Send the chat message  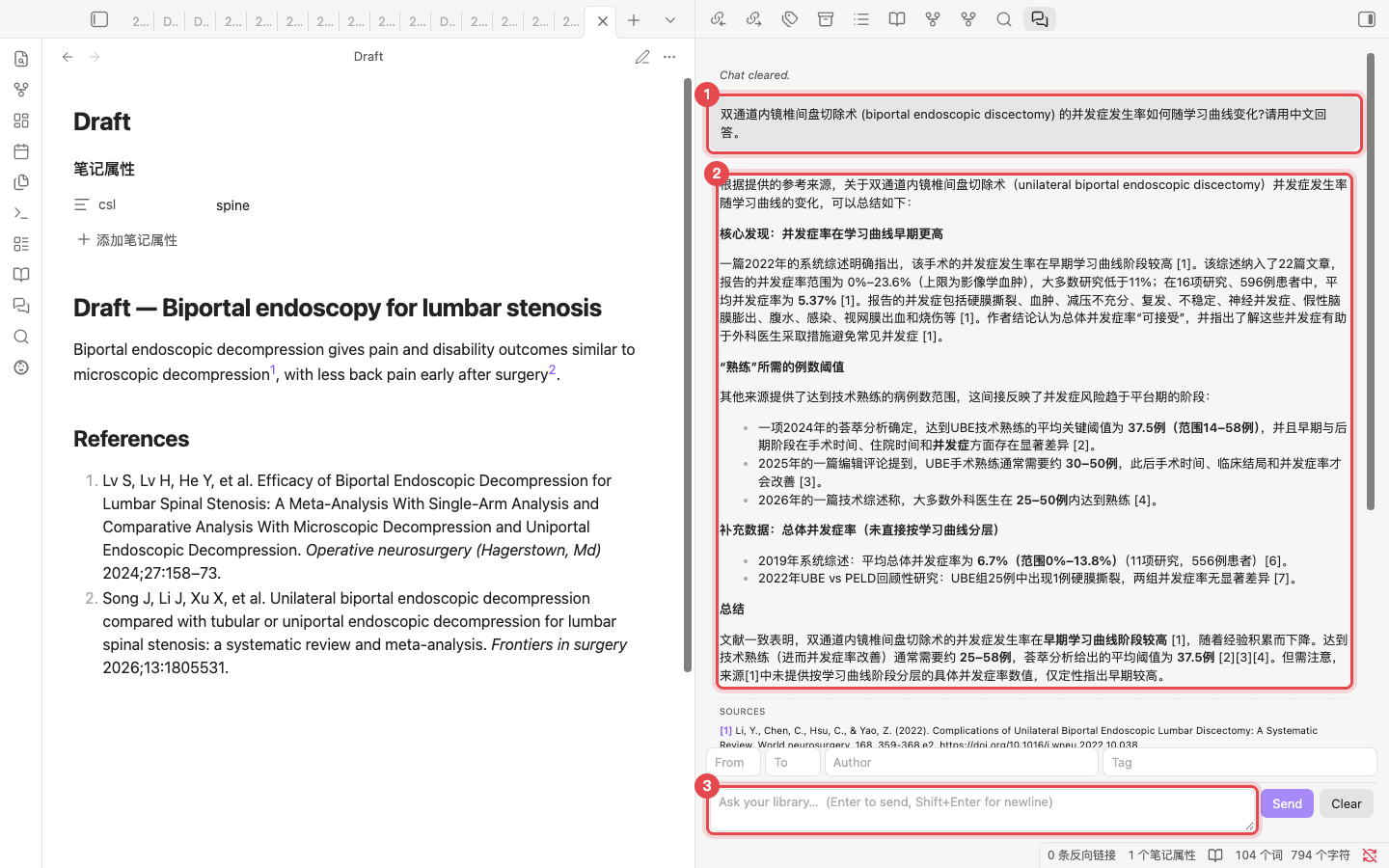[x=1287, y=803]
